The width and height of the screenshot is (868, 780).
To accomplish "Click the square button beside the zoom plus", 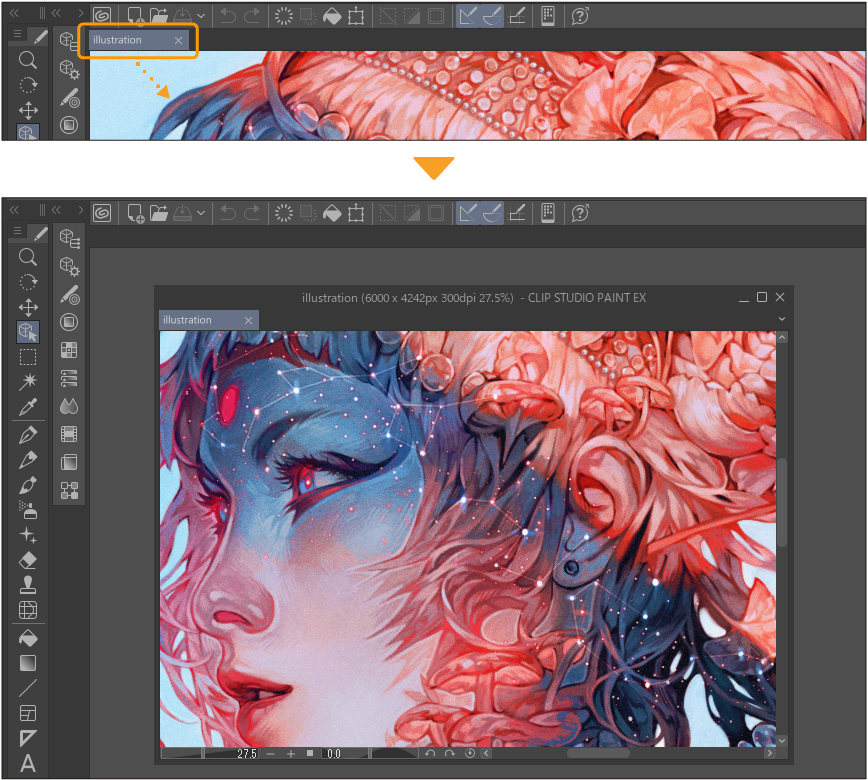I will [x=310, y=753].
